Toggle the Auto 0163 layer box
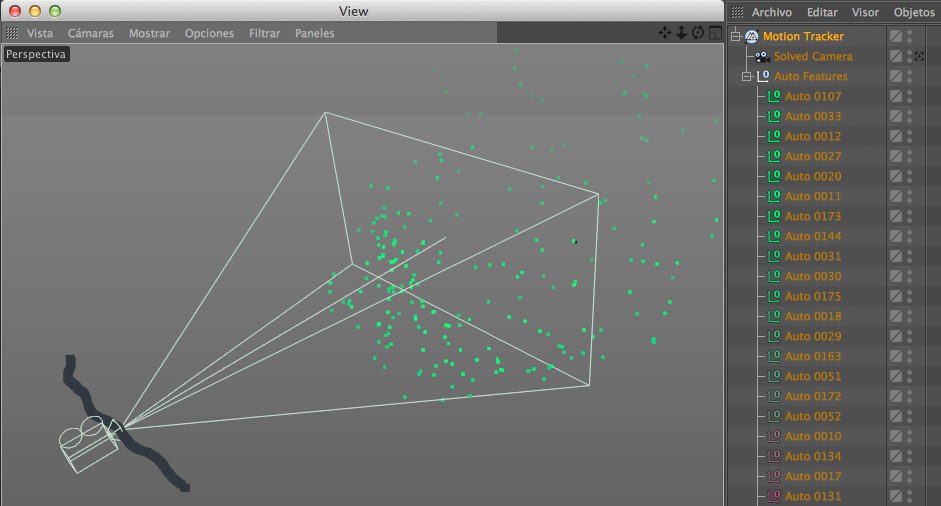This screenshot has height=506, width=941. coord(896,356)
